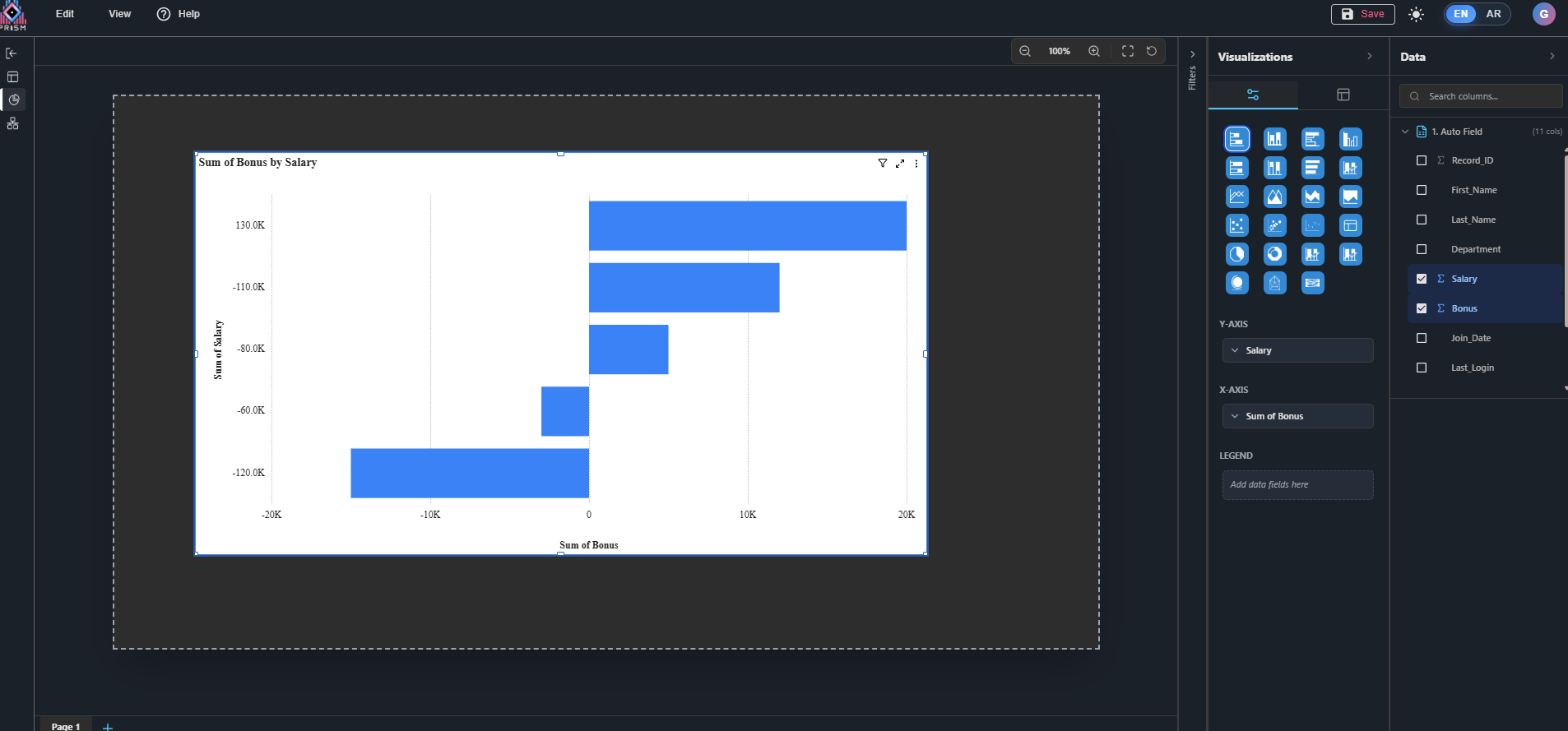Select the line chart visualization
1568x731 pixels.
pyautogui.click(x=1236, y=197)
